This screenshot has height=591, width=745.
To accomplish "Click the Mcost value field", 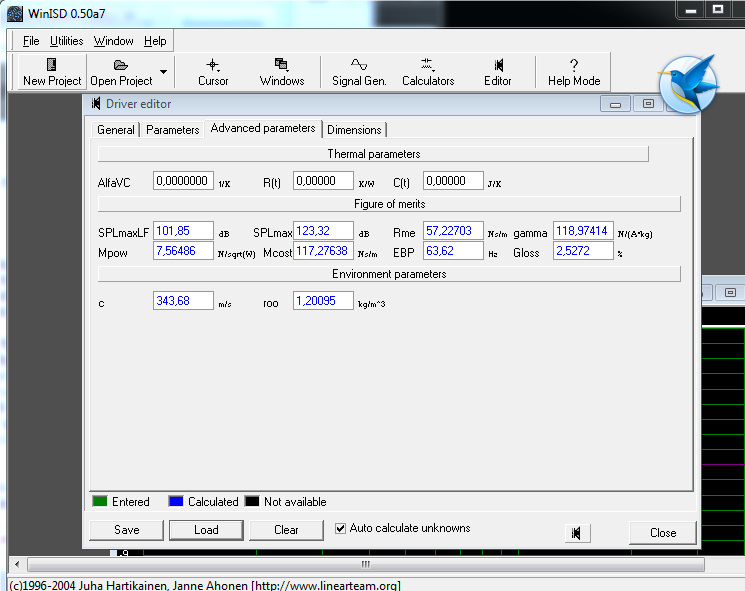I will click(x=323, y=251).
